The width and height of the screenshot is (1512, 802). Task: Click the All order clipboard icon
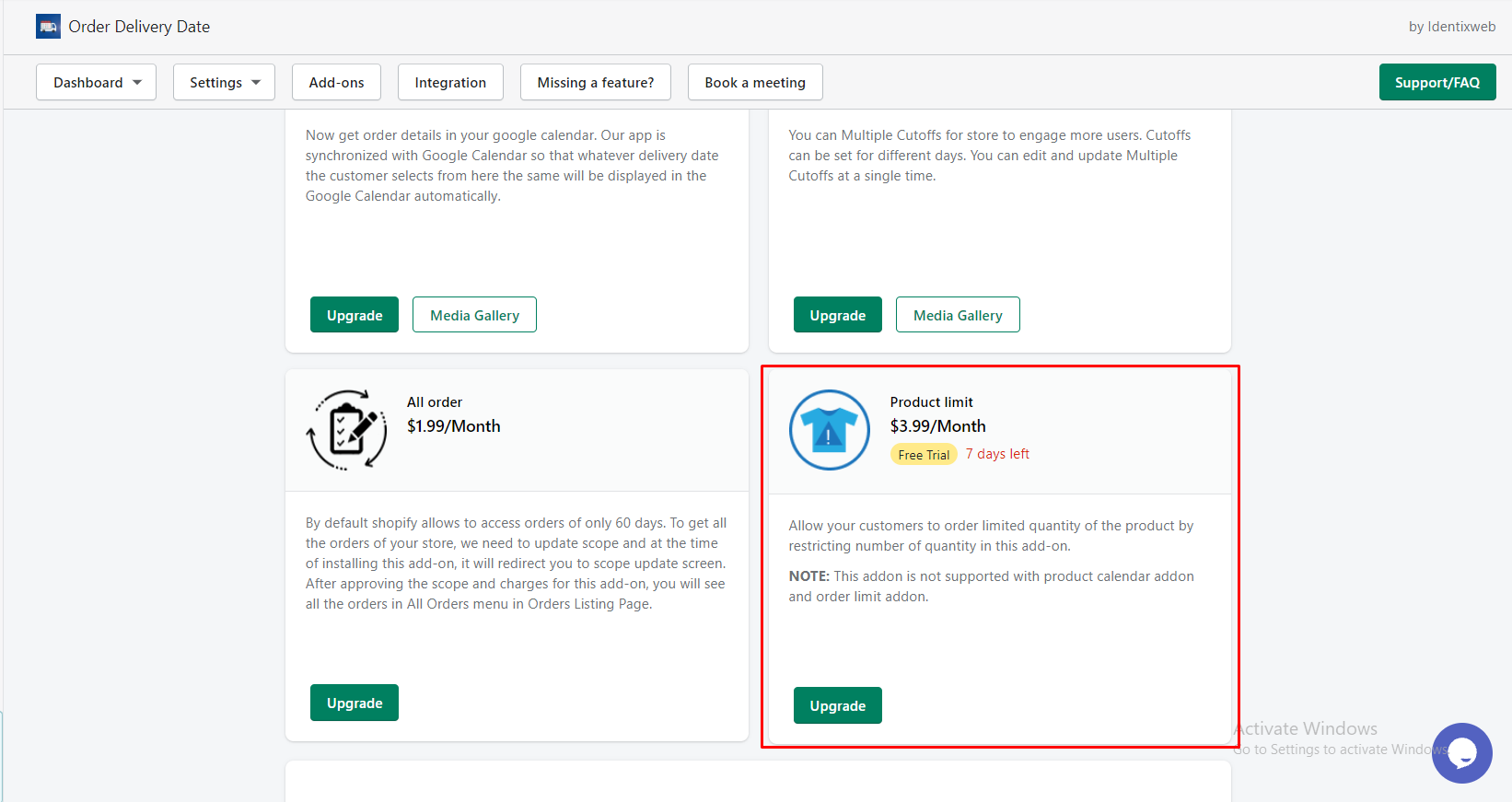click(346, 430)
